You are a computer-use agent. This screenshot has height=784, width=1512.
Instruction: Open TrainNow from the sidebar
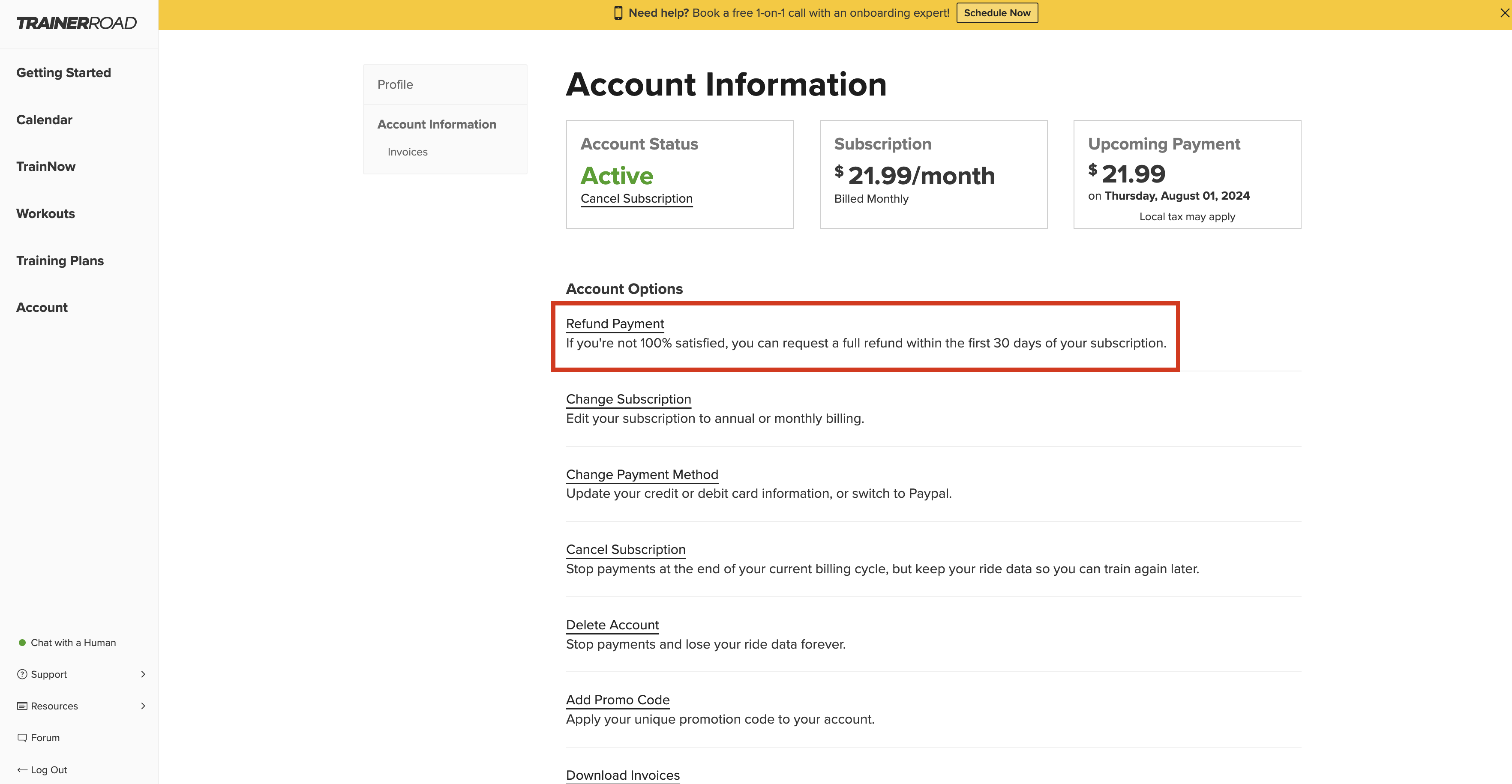[46, 167]
